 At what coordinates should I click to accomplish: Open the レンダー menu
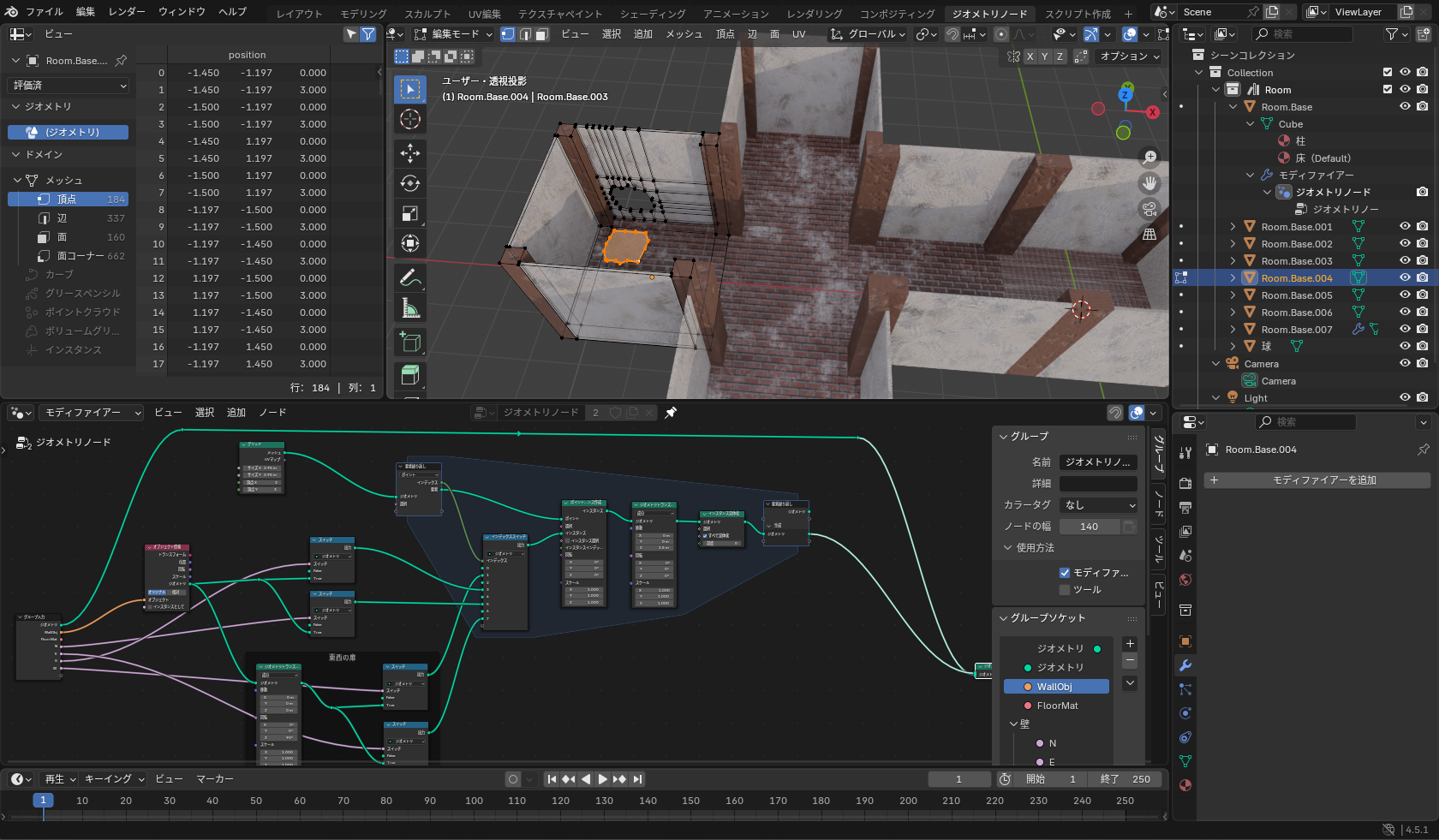127,12
